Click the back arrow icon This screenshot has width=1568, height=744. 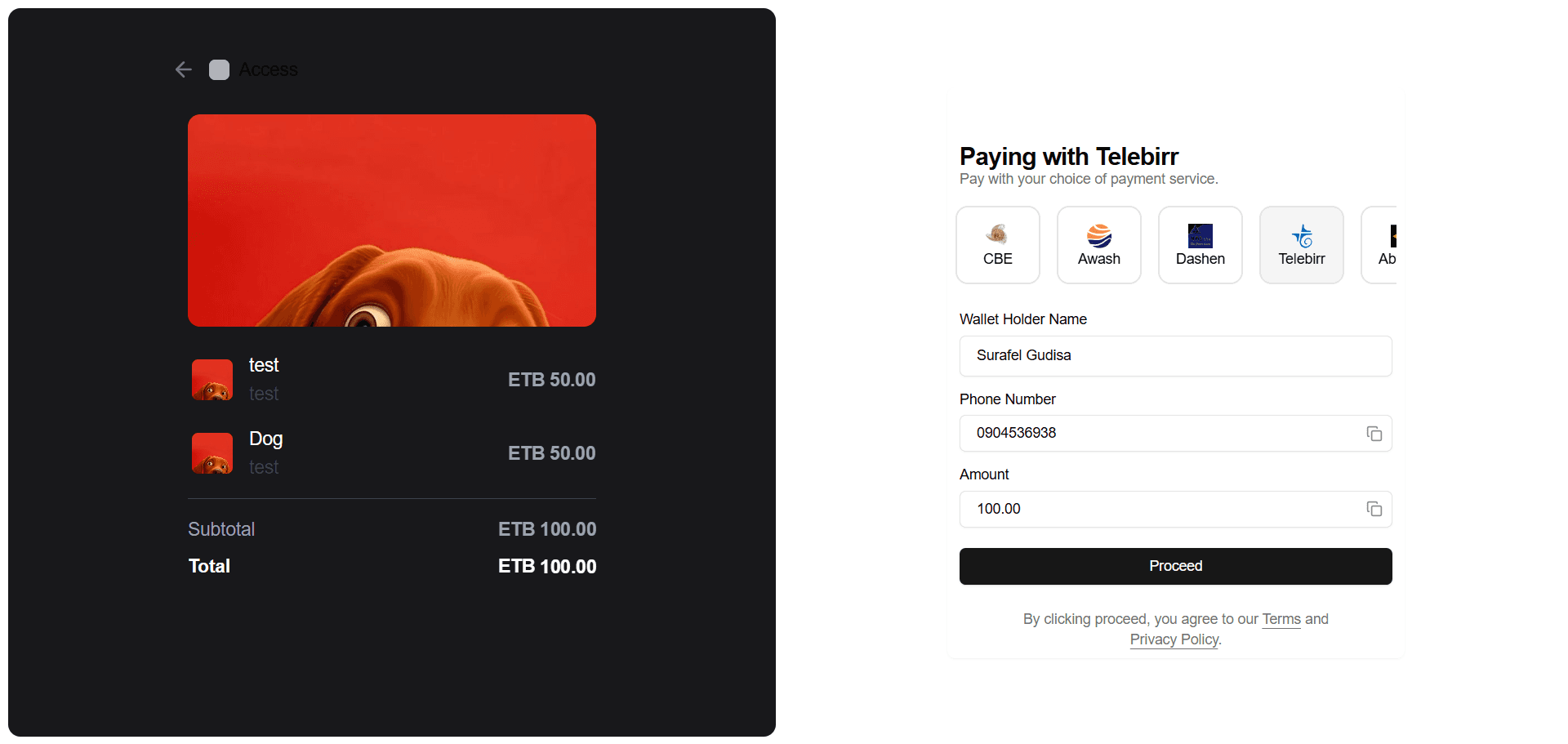click(x=184, y=70)
